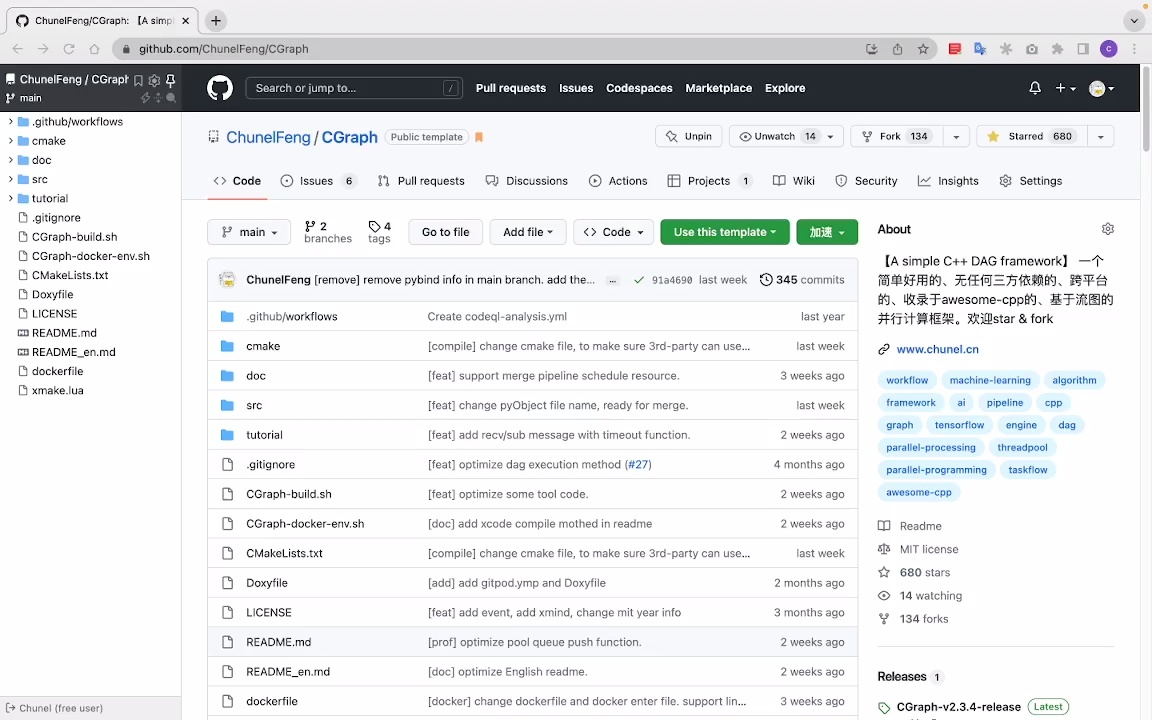The image size is (1152, 720).
Task: Click the Google Translate extension icon
Action: [980, 49]
